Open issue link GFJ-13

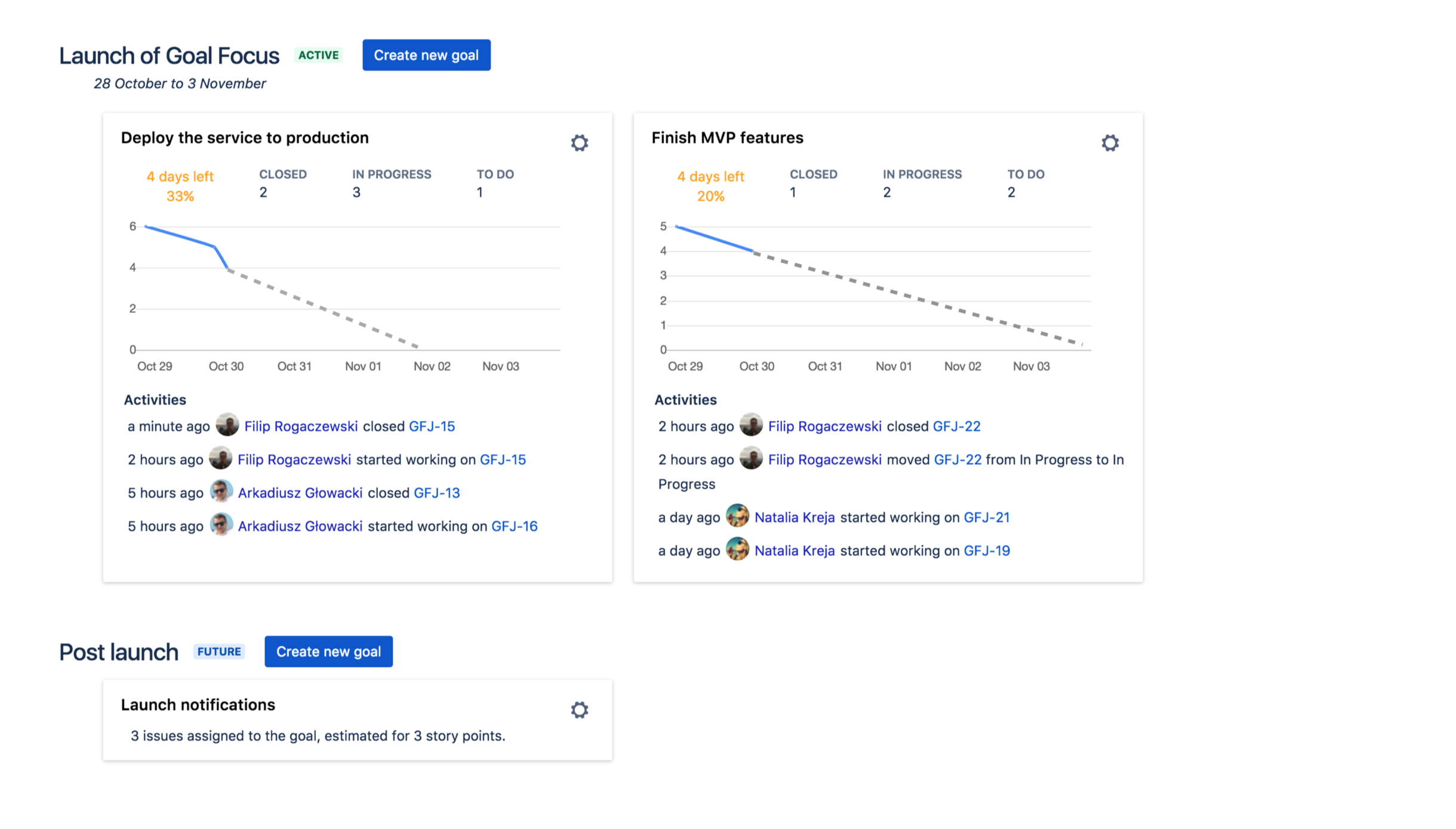436,493
